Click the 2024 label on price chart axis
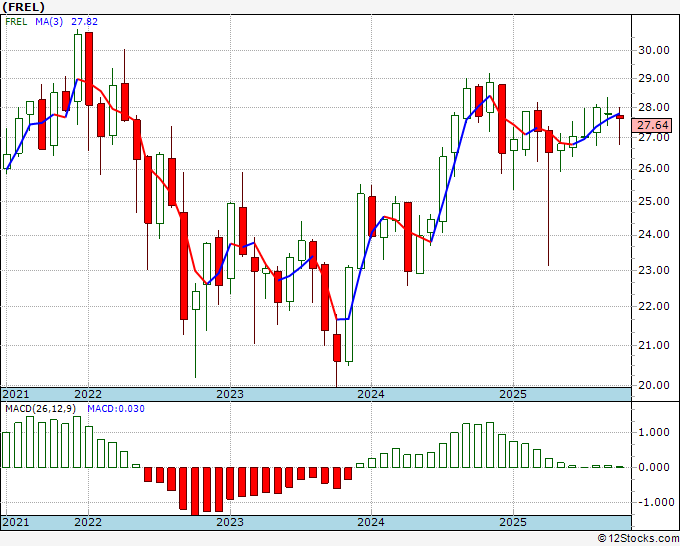This screenshot has height=546, width=680. (371, 394)
